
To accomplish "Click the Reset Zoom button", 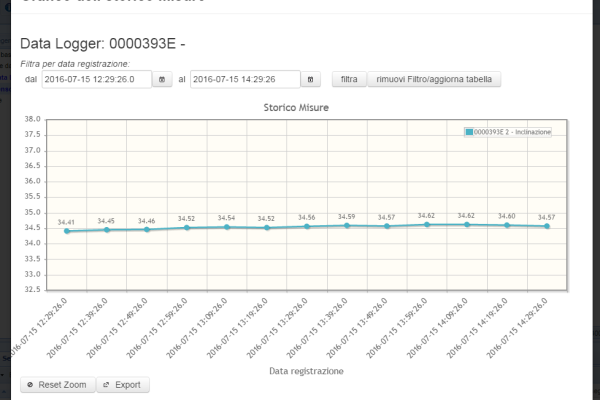I will coord(56,384).
